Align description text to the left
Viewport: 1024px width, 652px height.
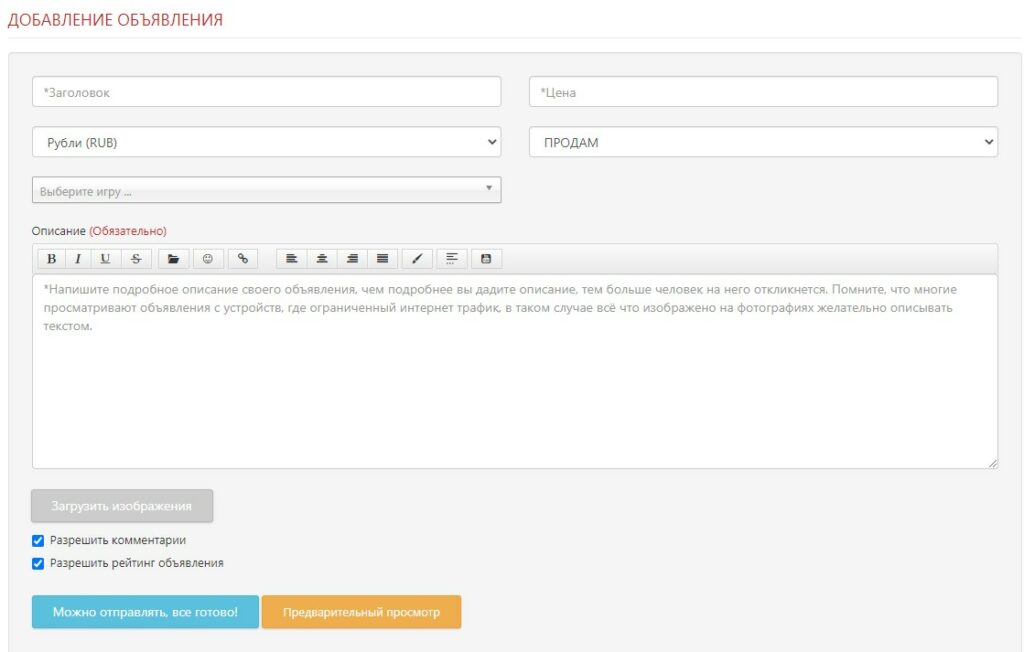point(292,259)
